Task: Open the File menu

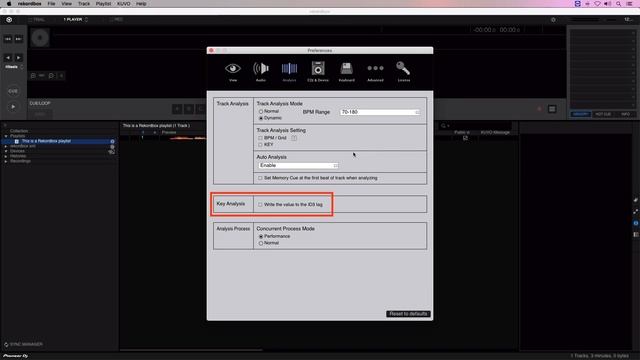Action: [x=51, y=4]
